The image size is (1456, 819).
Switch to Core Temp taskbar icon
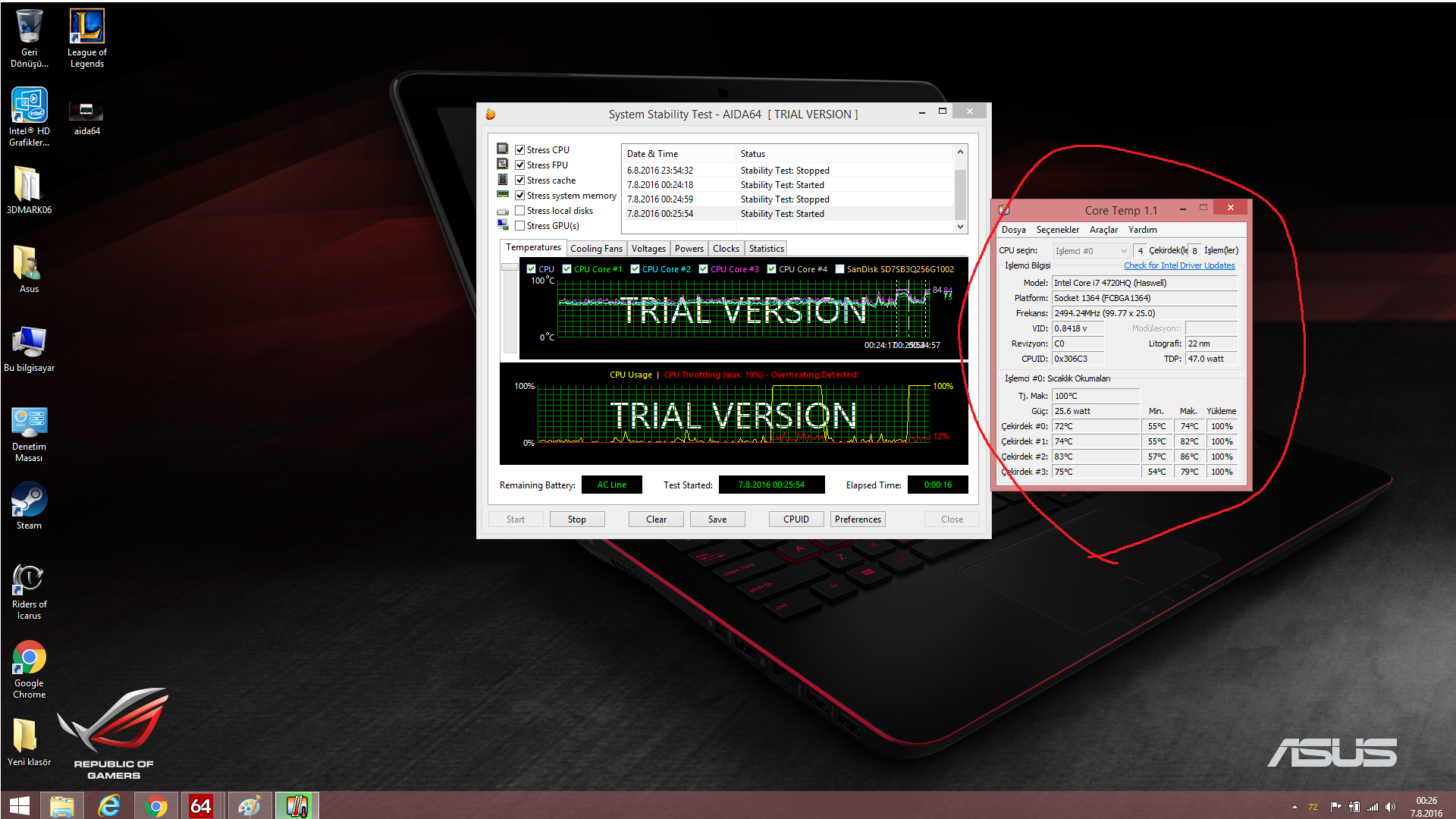(x=297, y=805)
